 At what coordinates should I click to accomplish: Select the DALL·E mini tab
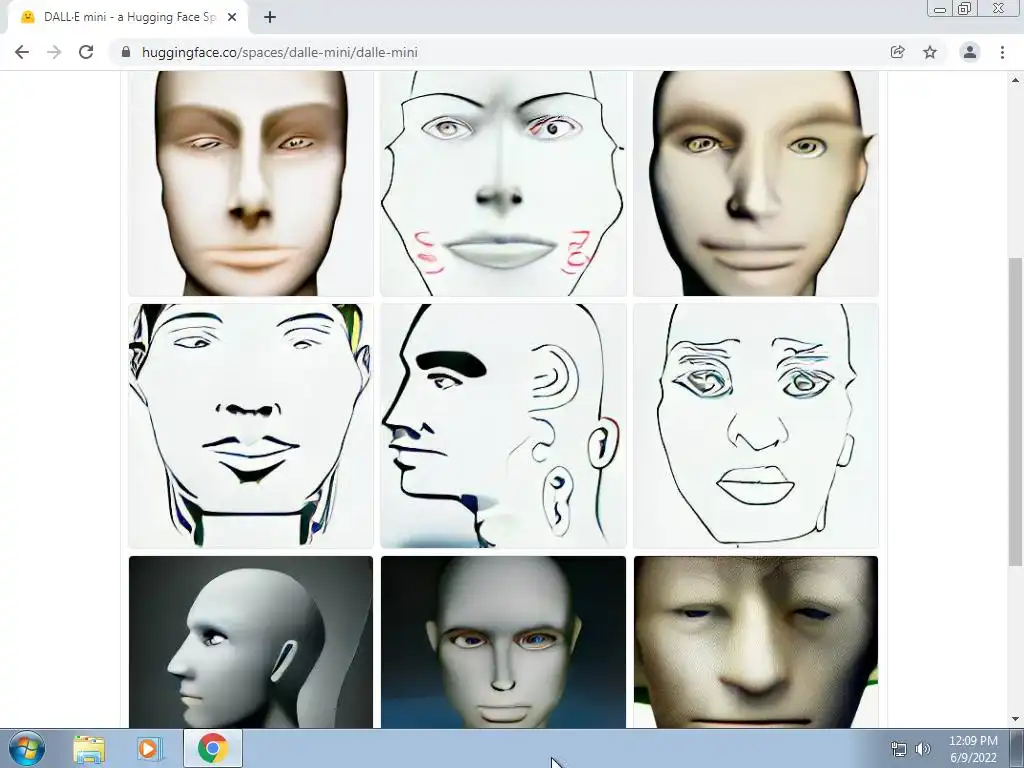tap(128, 18)
